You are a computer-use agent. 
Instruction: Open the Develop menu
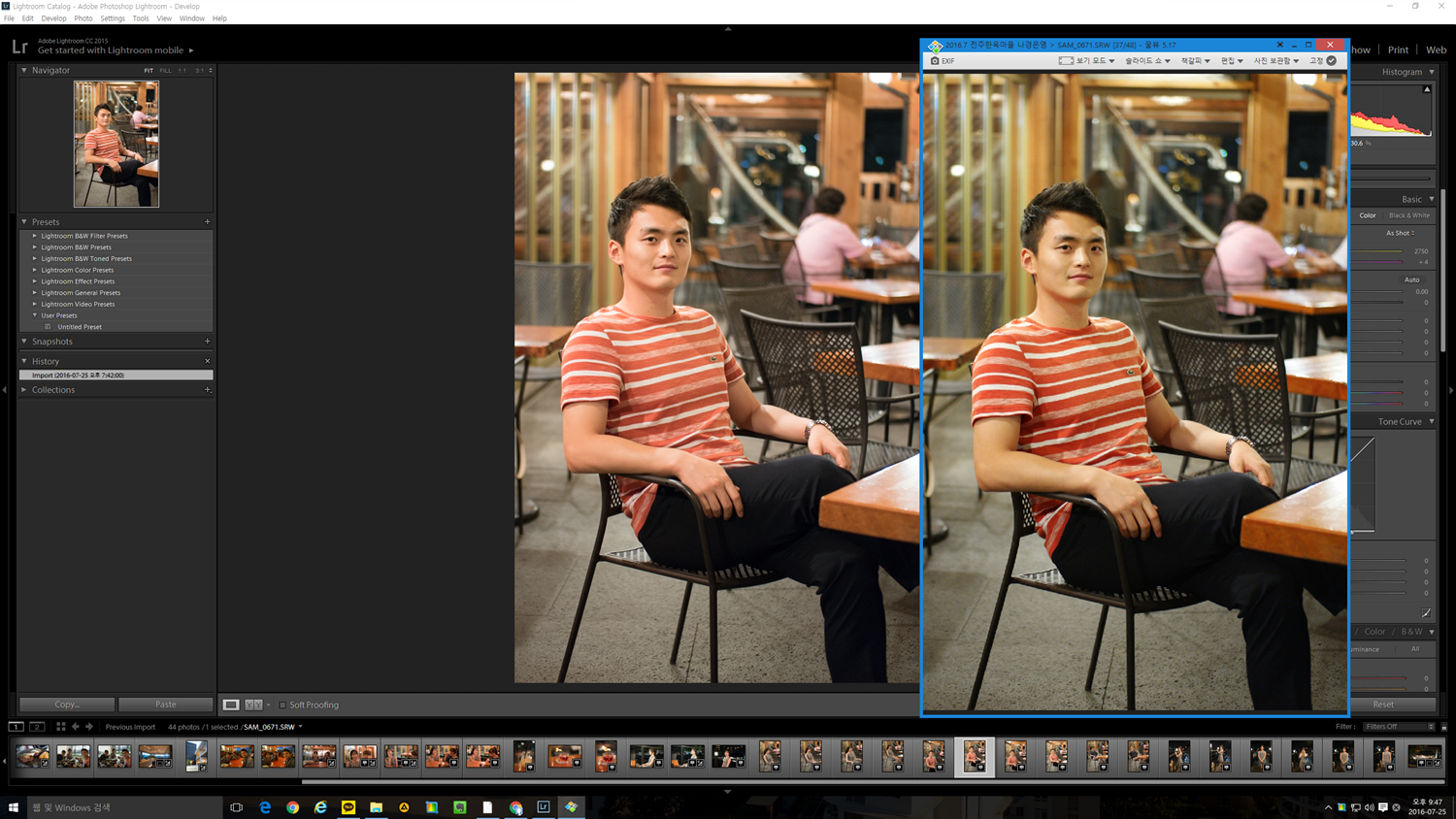(x=53, y=18)
